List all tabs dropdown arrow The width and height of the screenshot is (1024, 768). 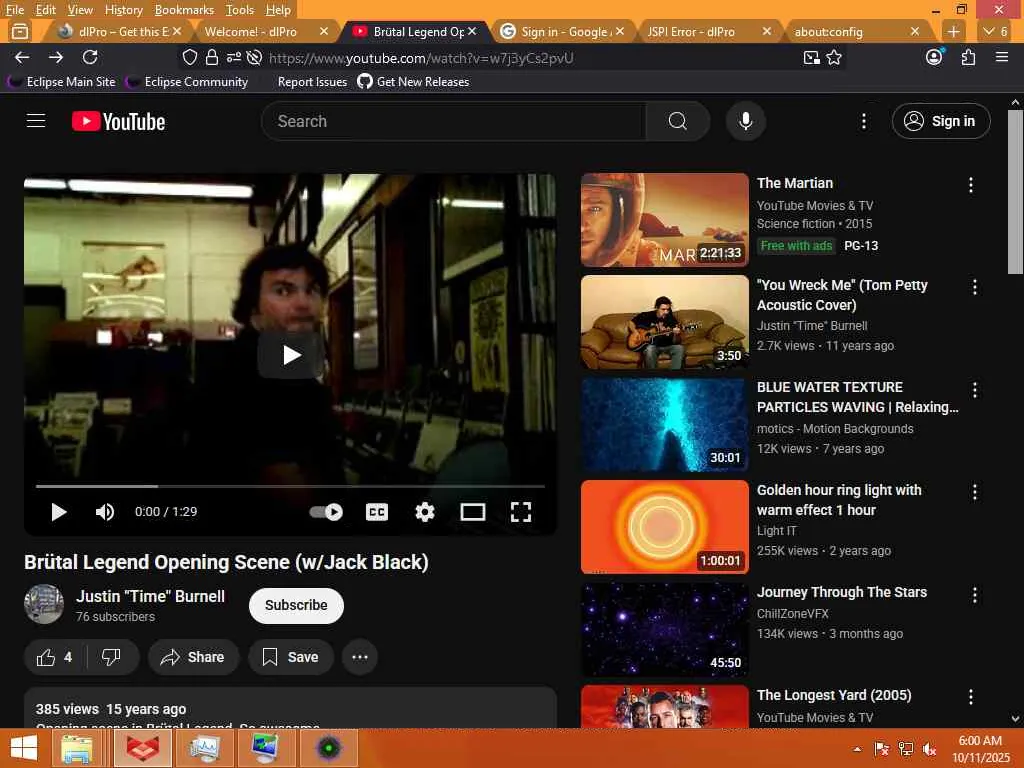[x=995, y=31]
